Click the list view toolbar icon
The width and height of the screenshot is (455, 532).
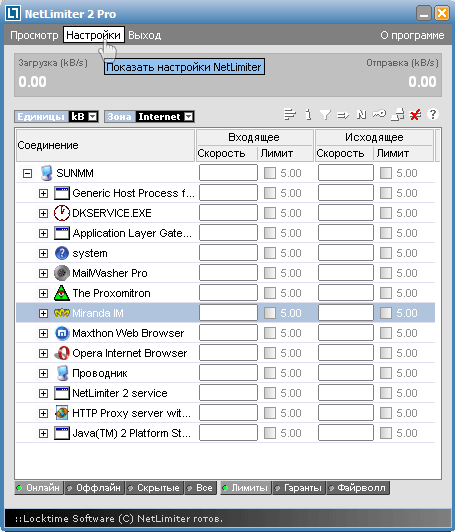tap(290, 115)
